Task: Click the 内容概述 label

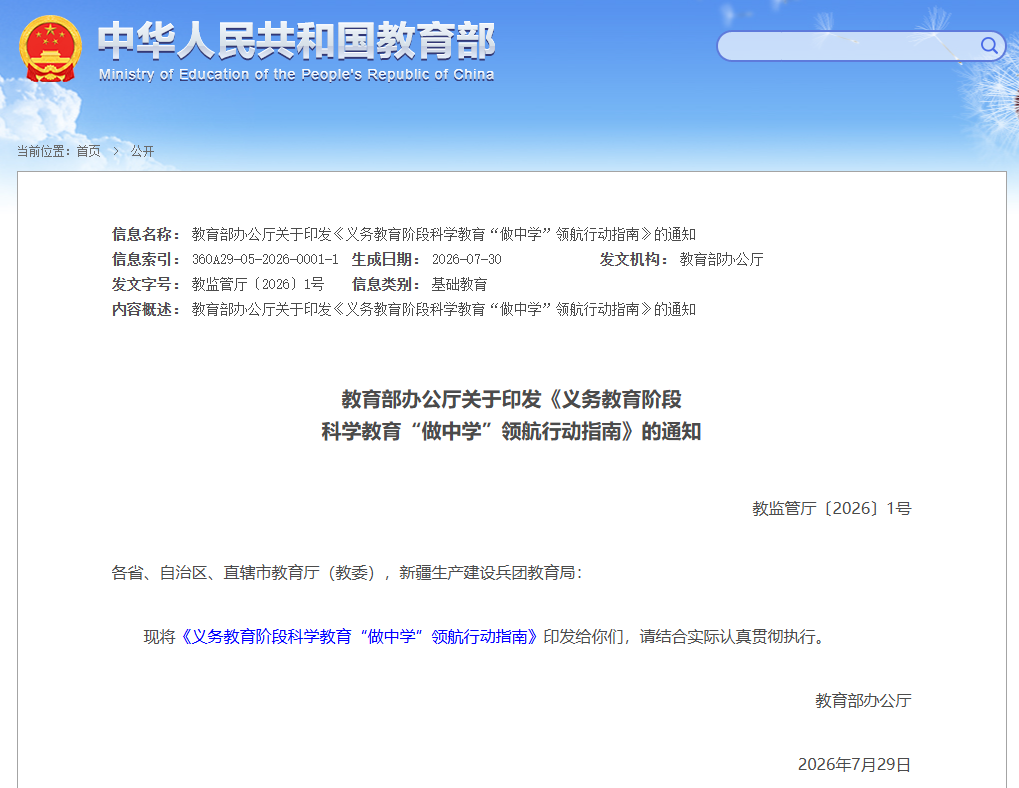Action: coord(146,309)
